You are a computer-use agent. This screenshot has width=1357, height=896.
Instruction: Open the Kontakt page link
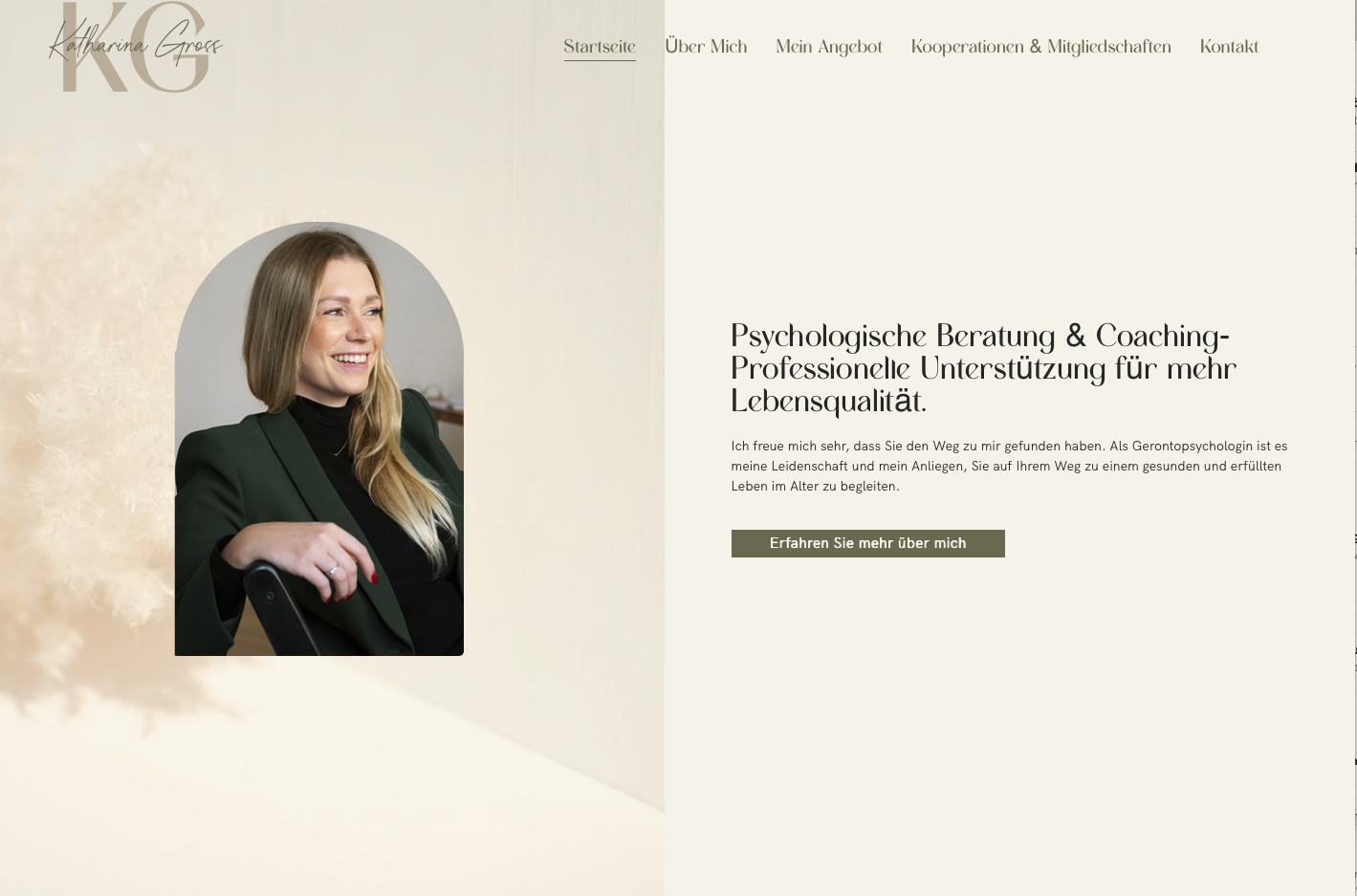(1229, 46)
